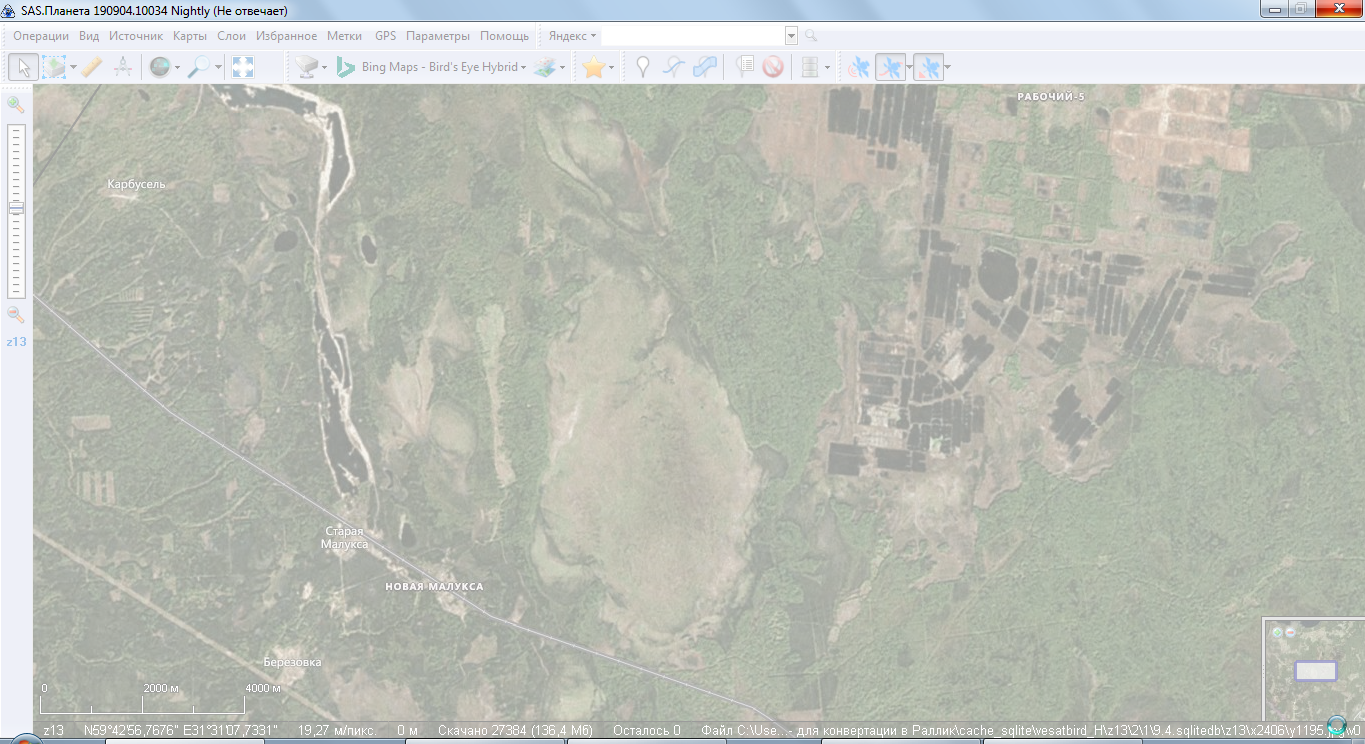Toggle the GPS connect receiver button

click(x=858, y=67)
